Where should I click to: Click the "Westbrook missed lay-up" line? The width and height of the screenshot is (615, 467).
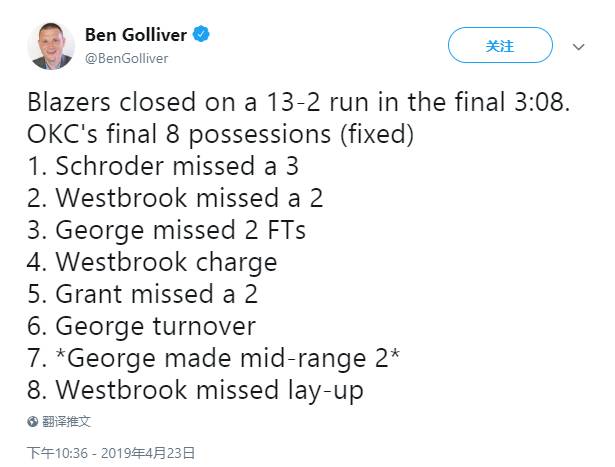tap(196, 390)
